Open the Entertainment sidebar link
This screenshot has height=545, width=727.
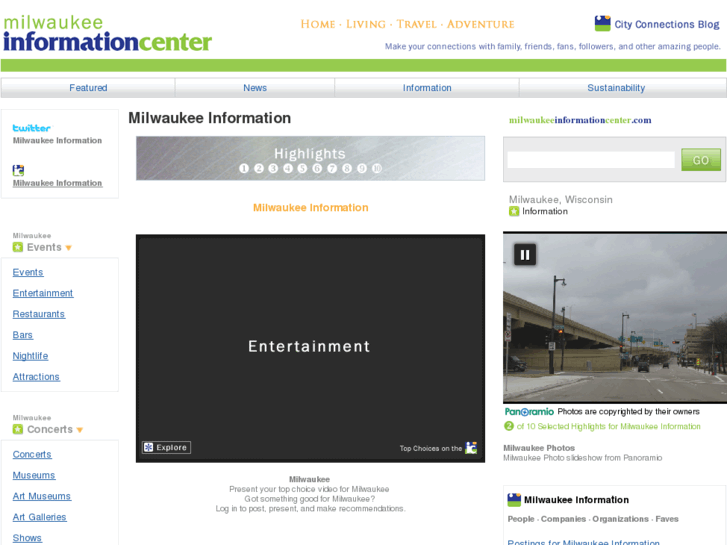coord(43,293)
